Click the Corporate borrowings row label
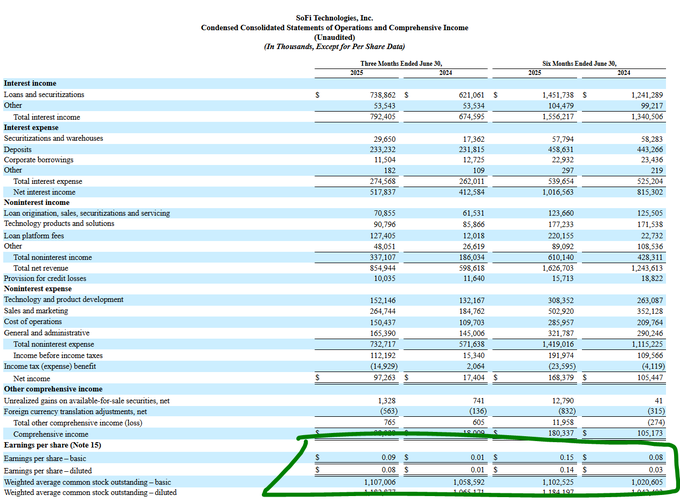 pyautogui.click(x=36, y=159)
